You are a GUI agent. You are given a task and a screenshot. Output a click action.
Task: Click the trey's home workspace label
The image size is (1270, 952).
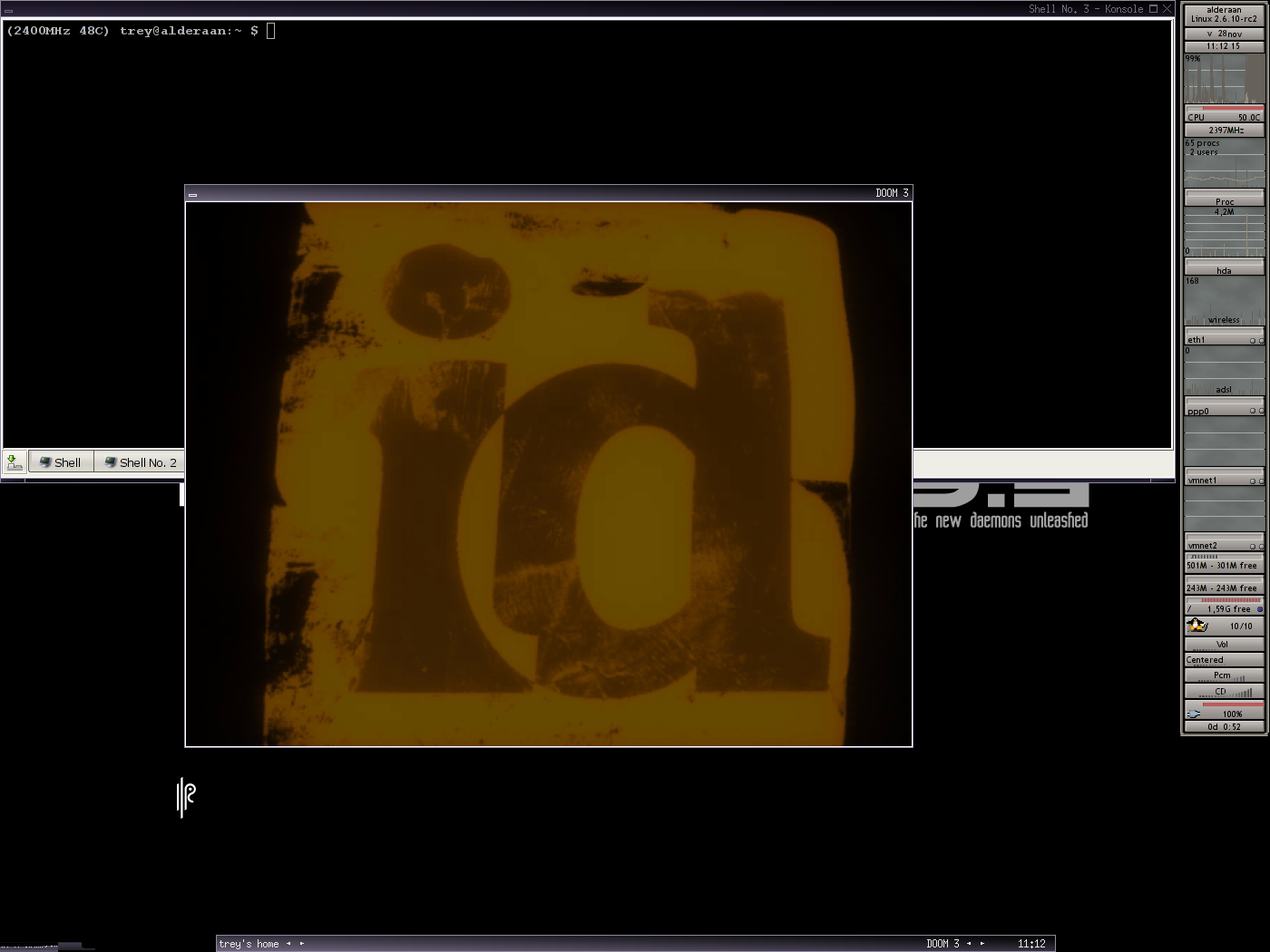(249, 944)
